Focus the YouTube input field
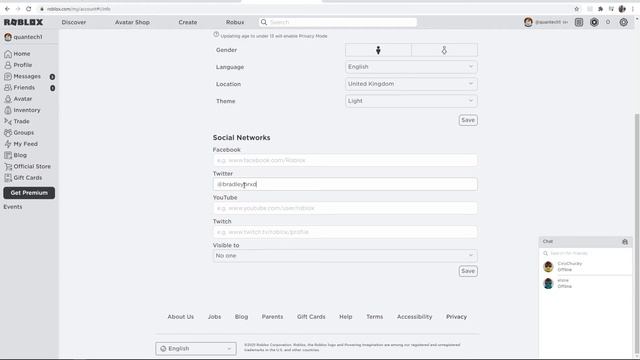The image size is (640, 360). pos(345,208)
